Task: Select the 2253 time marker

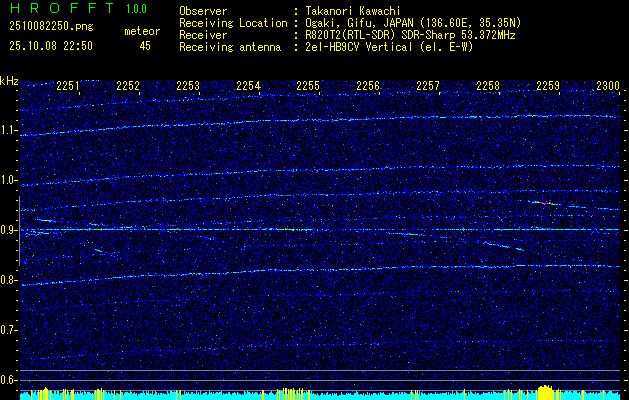Action: (x=188, y=86)
